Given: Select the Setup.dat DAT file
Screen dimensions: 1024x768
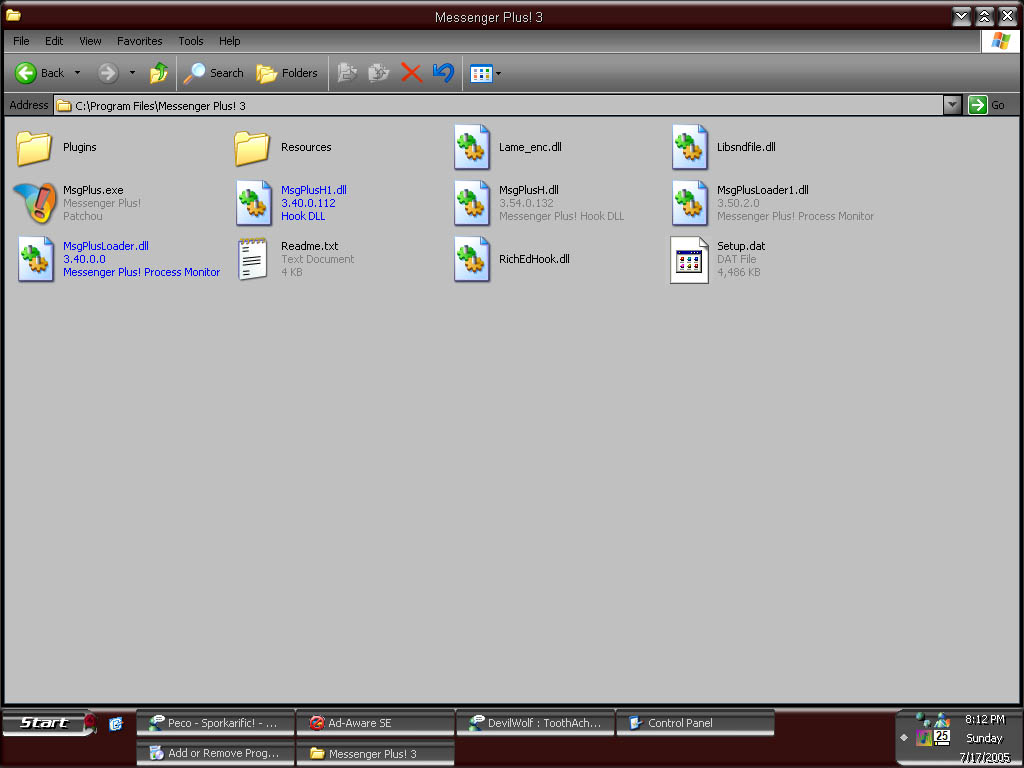Looking at the screenshot, I should 740,245.
